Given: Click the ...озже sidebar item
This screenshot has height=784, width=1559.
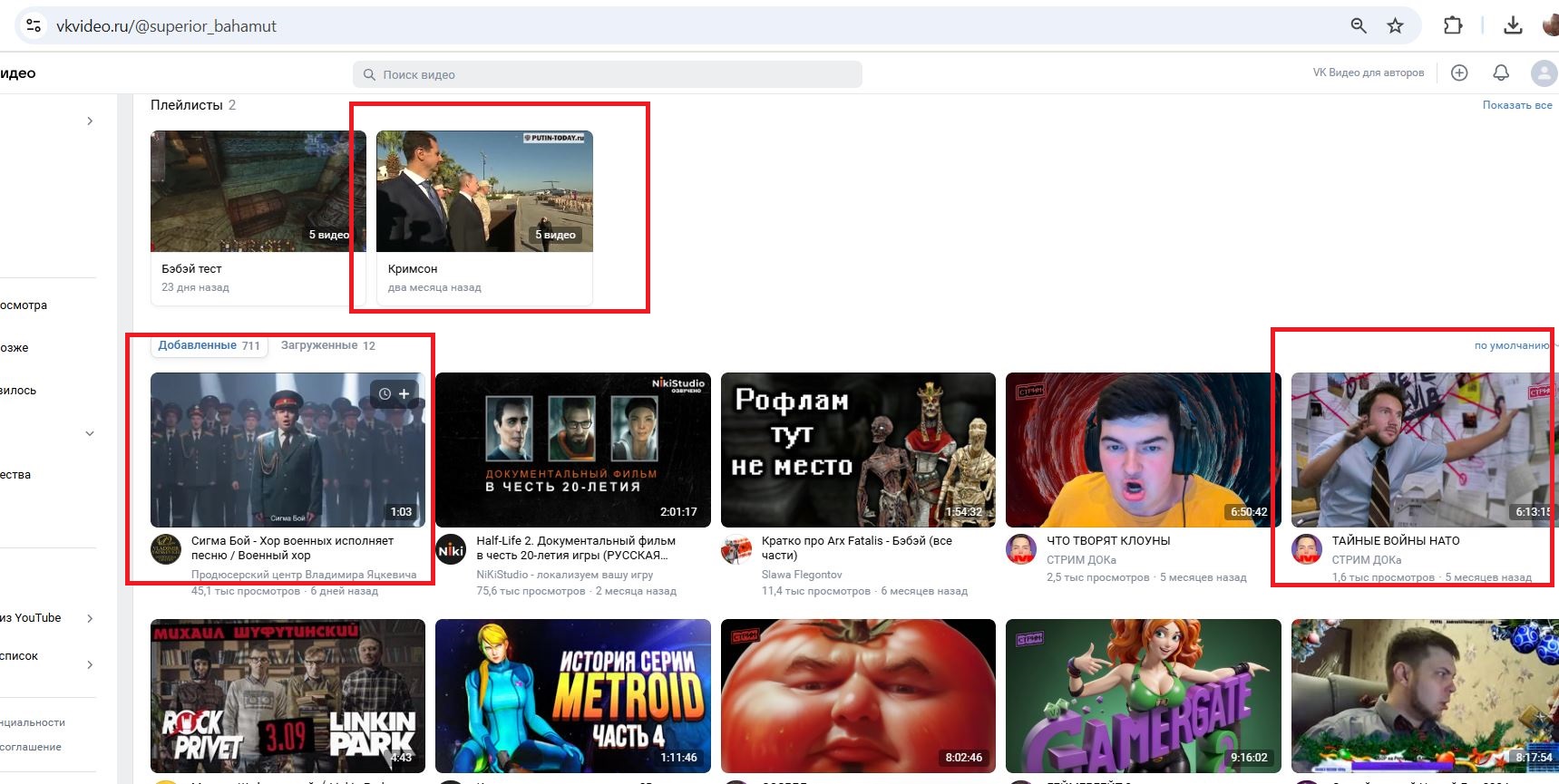Looking at the screenshot, I should [15, 348].
